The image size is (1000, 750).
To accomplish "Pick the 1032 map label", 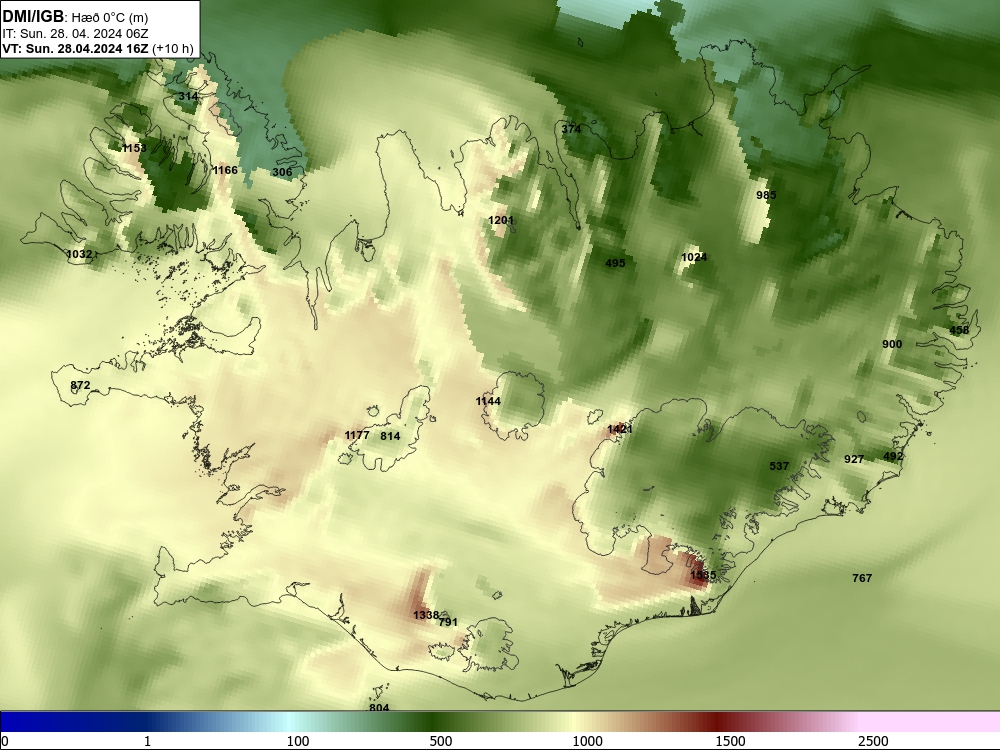I will [79, 254].
